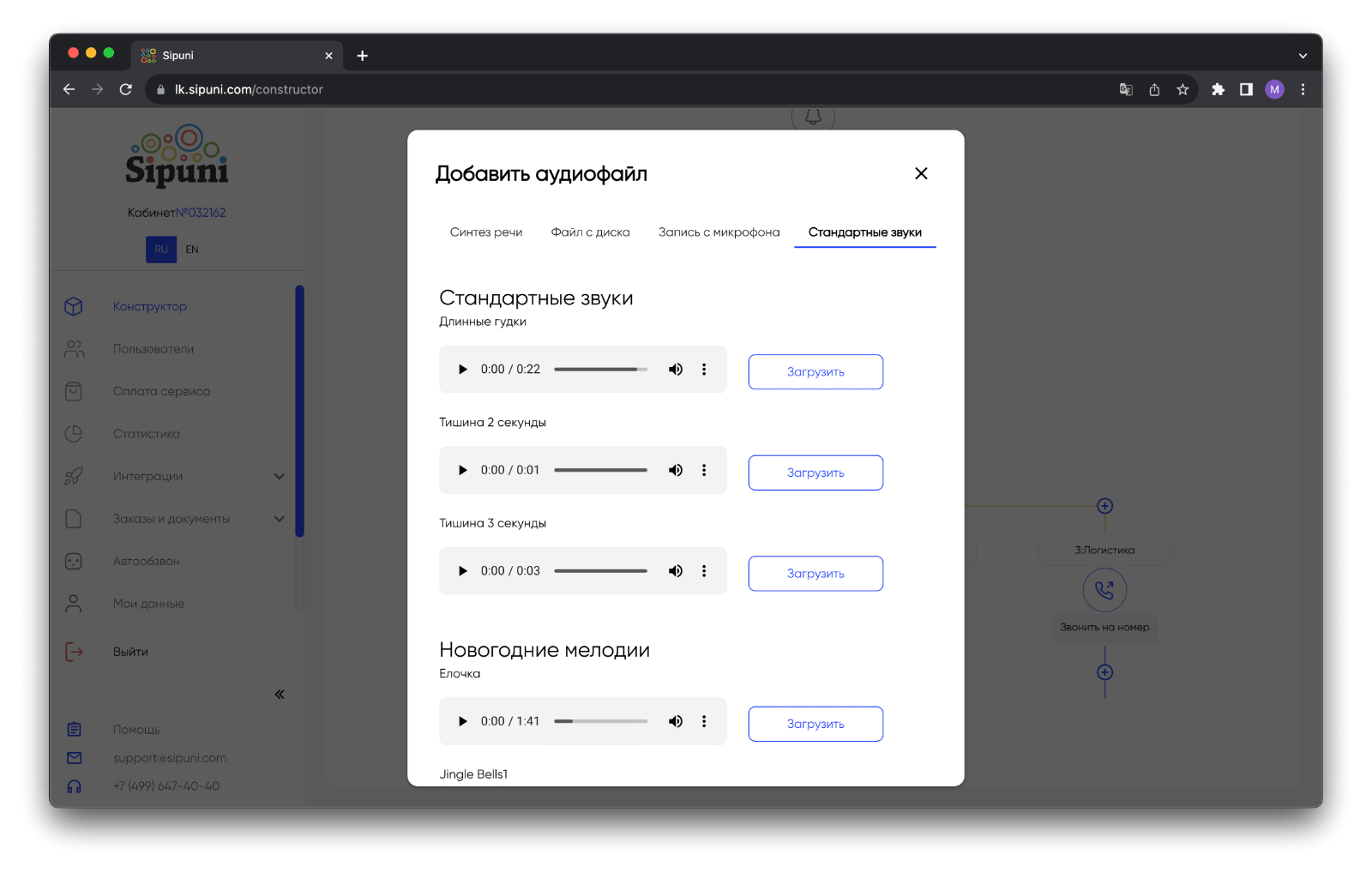Click the Пользователи people icon
Screen dimensions: 1372x873
74,349
